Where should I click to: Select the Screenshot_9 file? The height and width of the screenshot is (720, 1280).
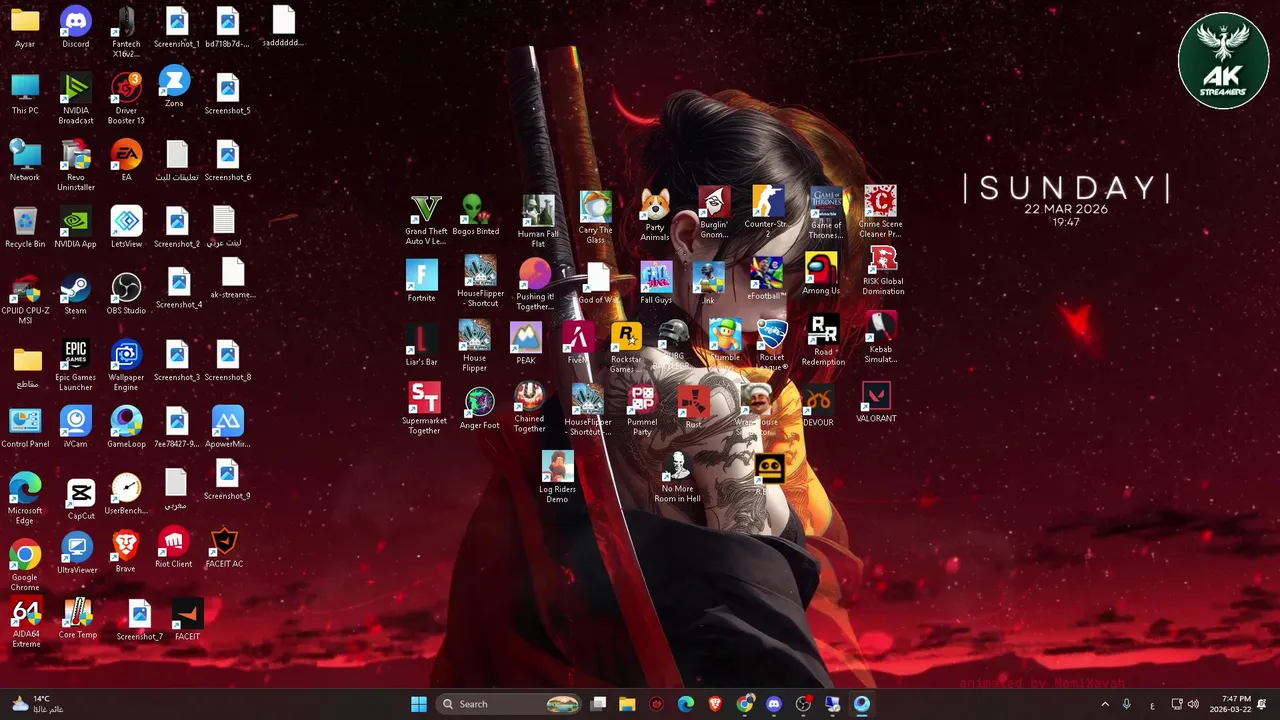pos(227,479)
